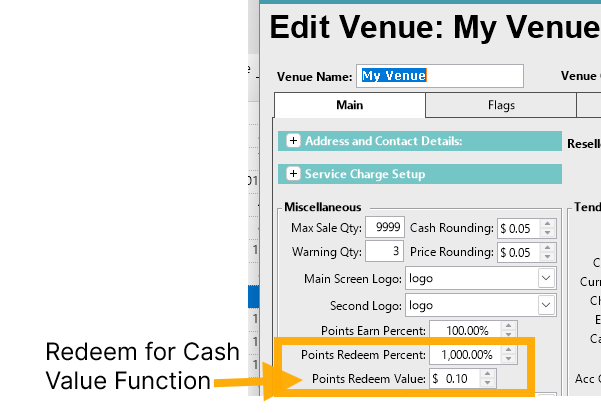Screen dimensions: 601x413
Task: Open the Second Logo dropdown
Action: (546, 305)
